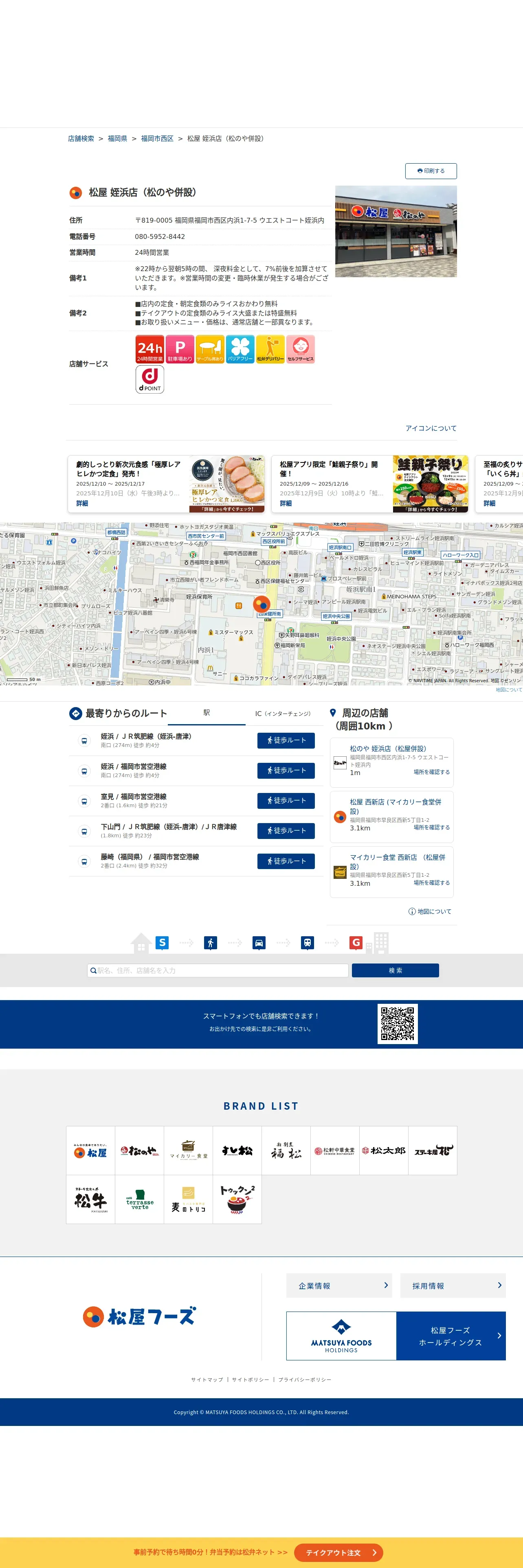Click the 松弁デリバリー service icon

pyautogui.click(x=270, y=349)
